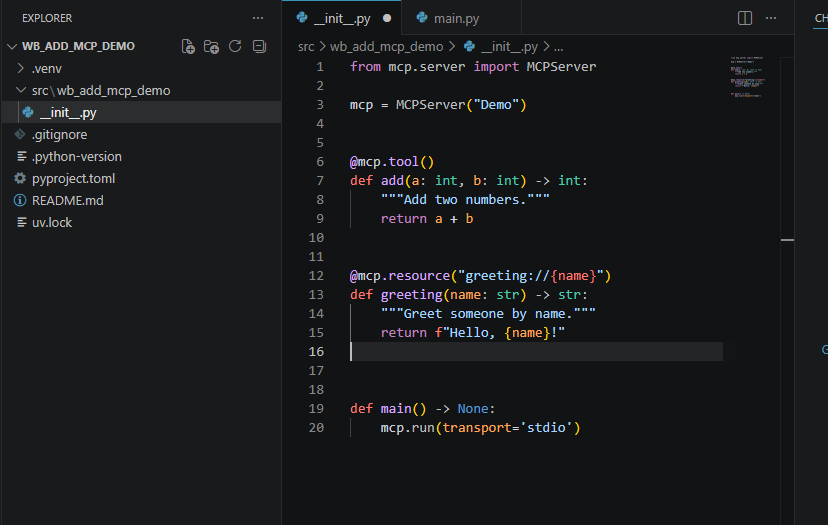Click the add function name
The image size is (828, 525).
[x=392, y=180]
